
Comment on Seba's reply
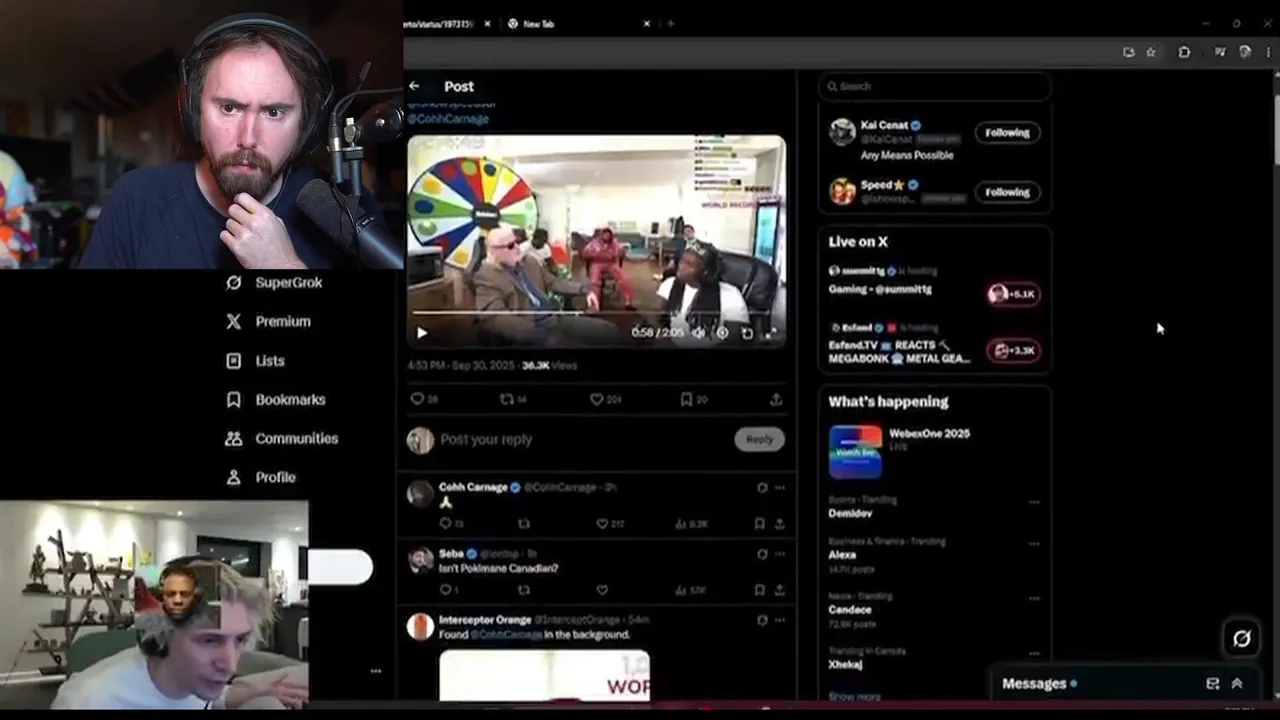tap(446, 590)
